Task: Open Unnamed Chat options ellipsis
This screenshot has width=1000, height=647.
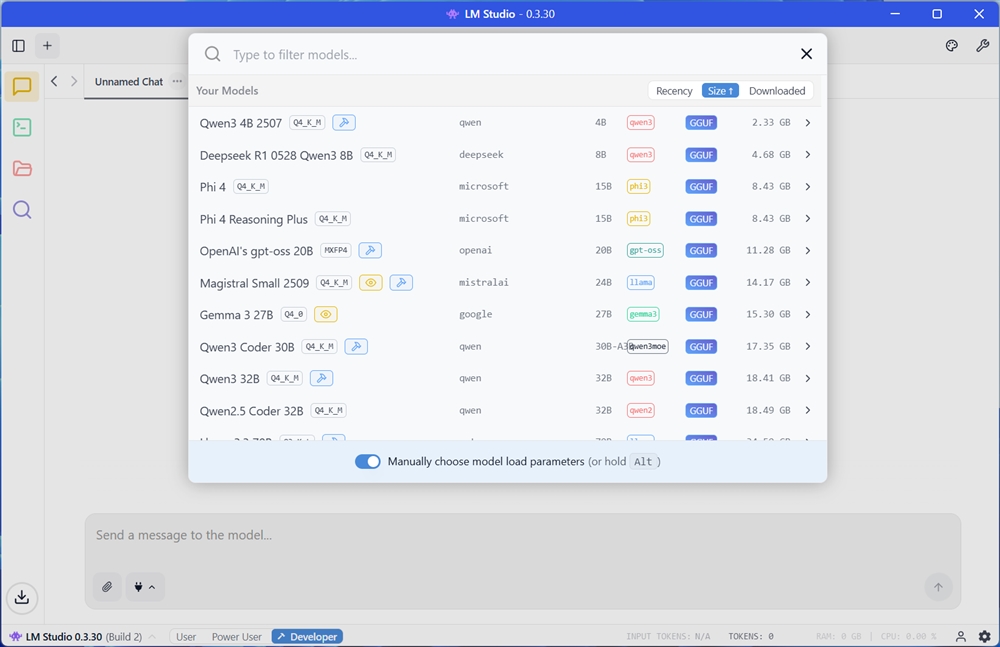Action: pyautogui.click(x=177, y=81)
